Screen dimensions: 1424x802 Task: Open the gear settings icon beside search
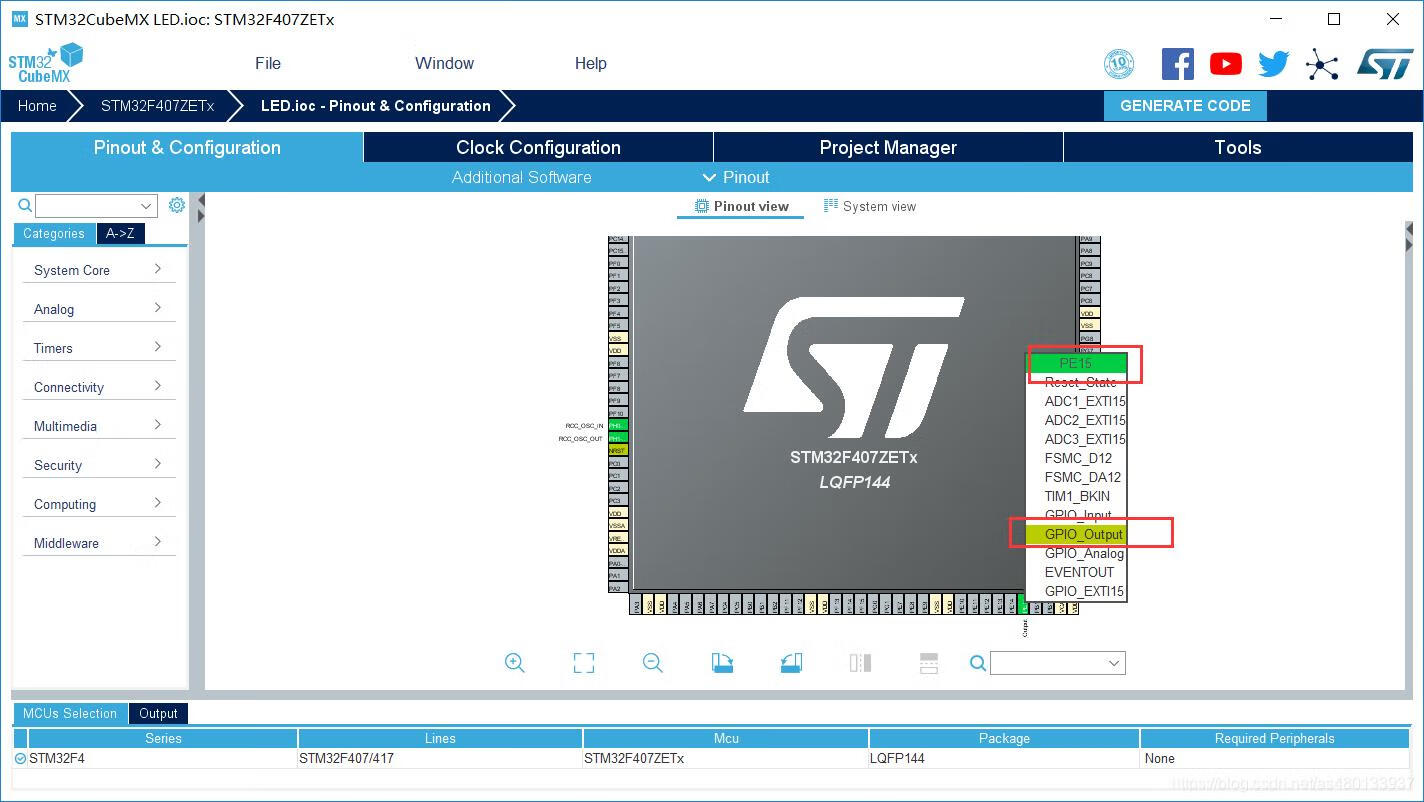177,205
